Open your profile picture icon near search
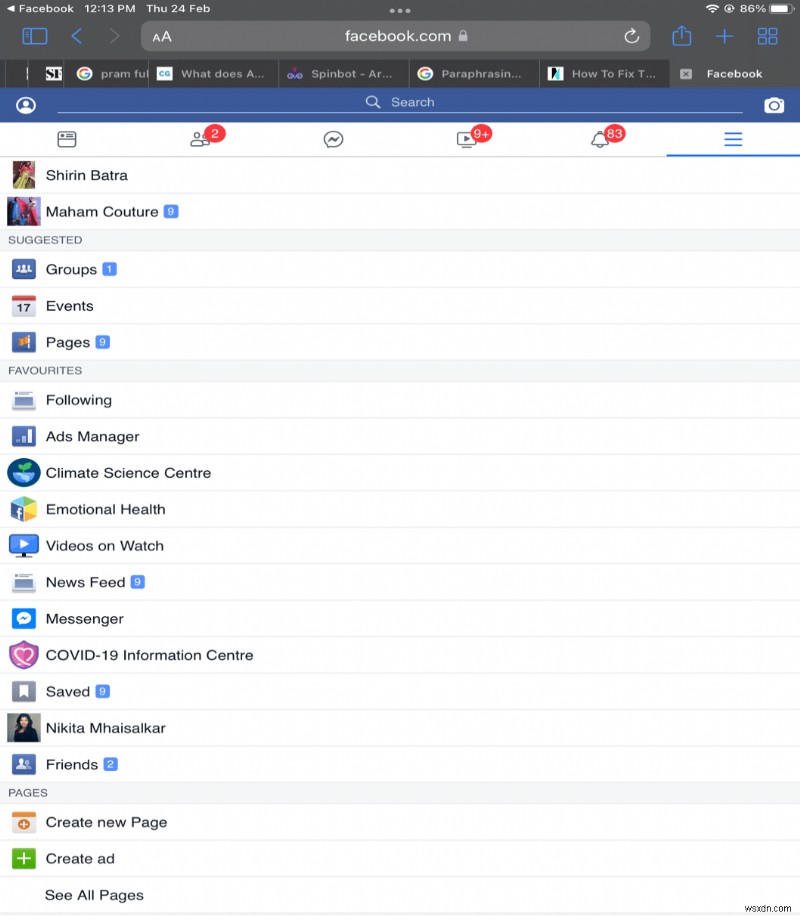This screenshot has height=916, width=800. coord(25,103)
